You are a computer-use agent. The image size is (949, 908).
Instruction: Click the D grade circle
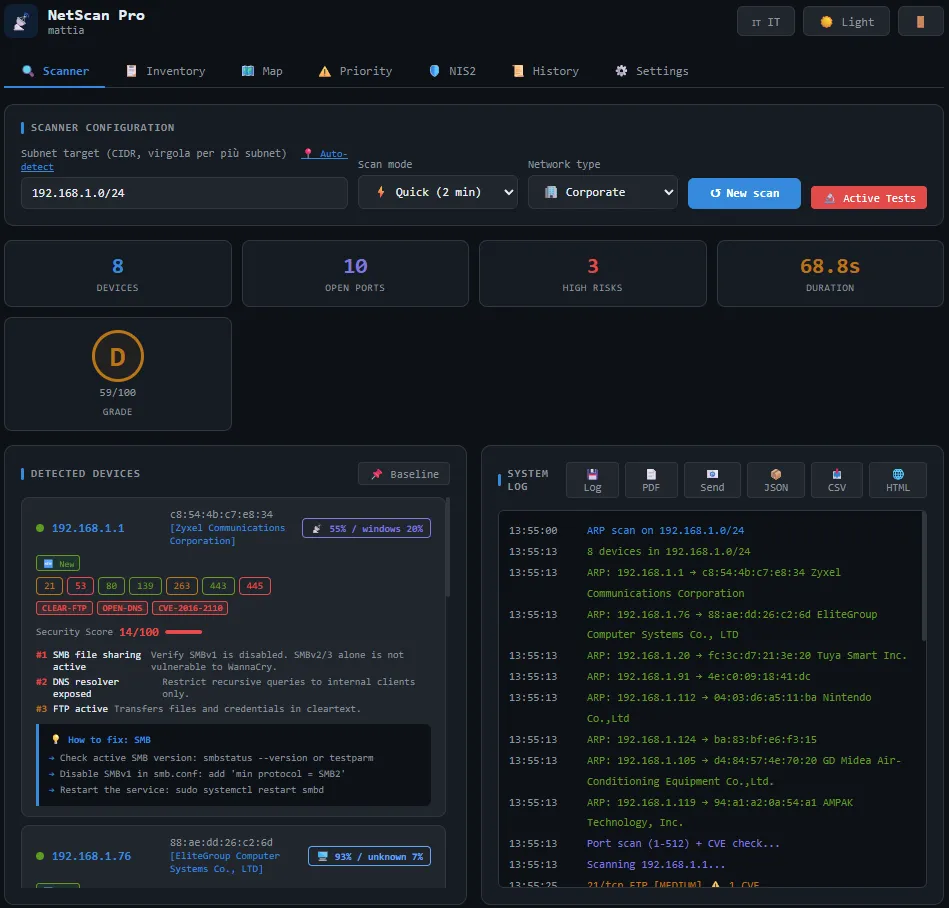click(x=117, y=357)
